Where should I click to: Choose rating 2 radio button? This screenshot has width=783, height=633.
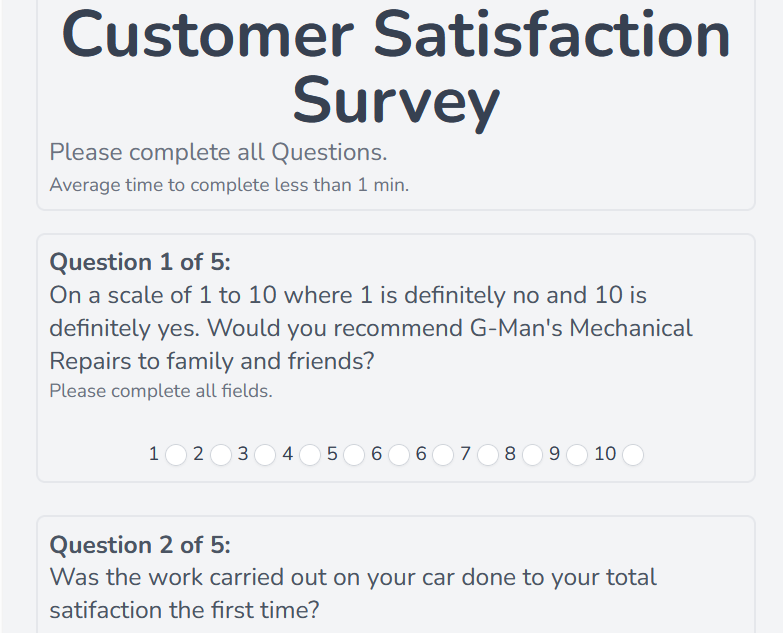click(x=221, y=455)
